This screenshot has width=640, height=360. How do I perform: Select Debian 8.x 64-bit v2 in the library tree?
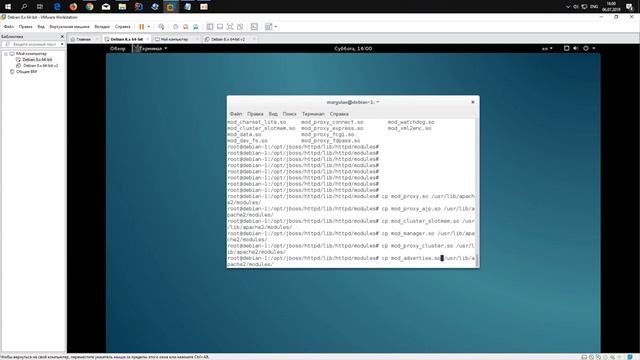[x=40, y=65]
